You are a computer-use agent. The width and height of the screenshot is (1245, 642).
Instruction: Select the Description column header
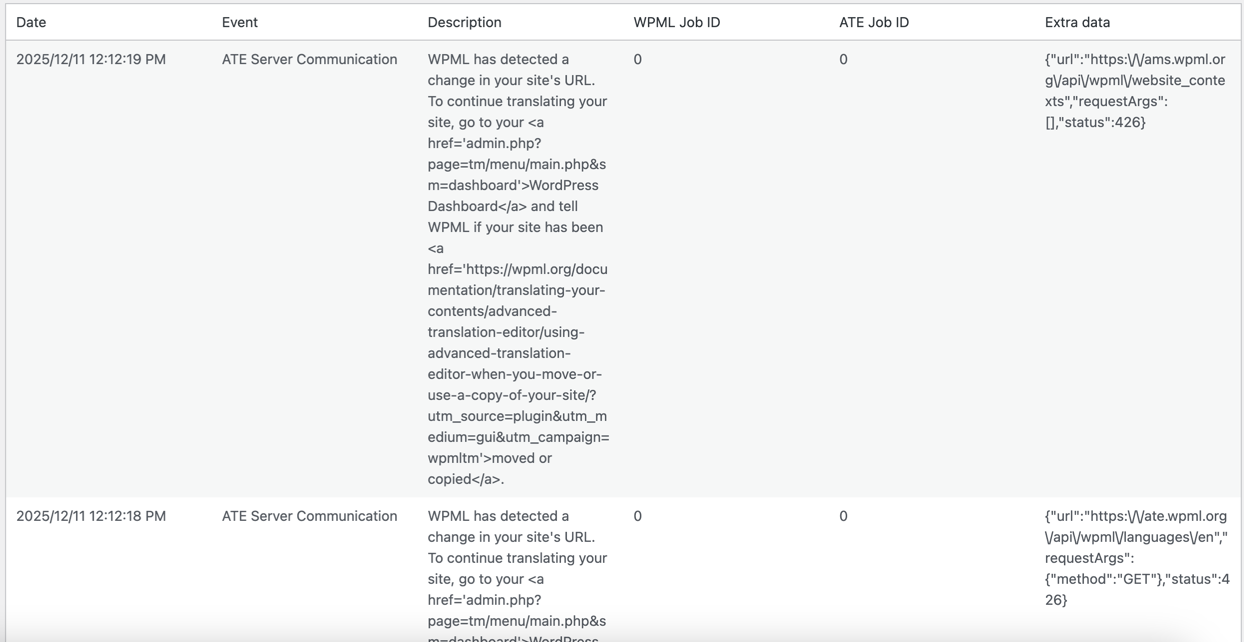click(x=464, y=22)
